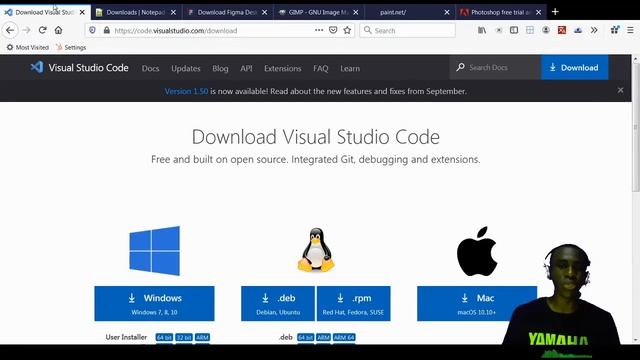Open the Firefox account avatar icon

pyautogui.click(x=546, y=30)
